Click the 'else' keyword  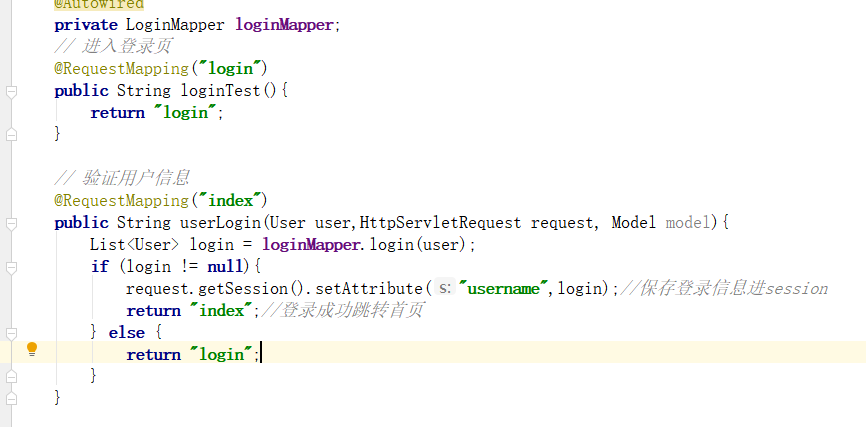tap(126, 333)
